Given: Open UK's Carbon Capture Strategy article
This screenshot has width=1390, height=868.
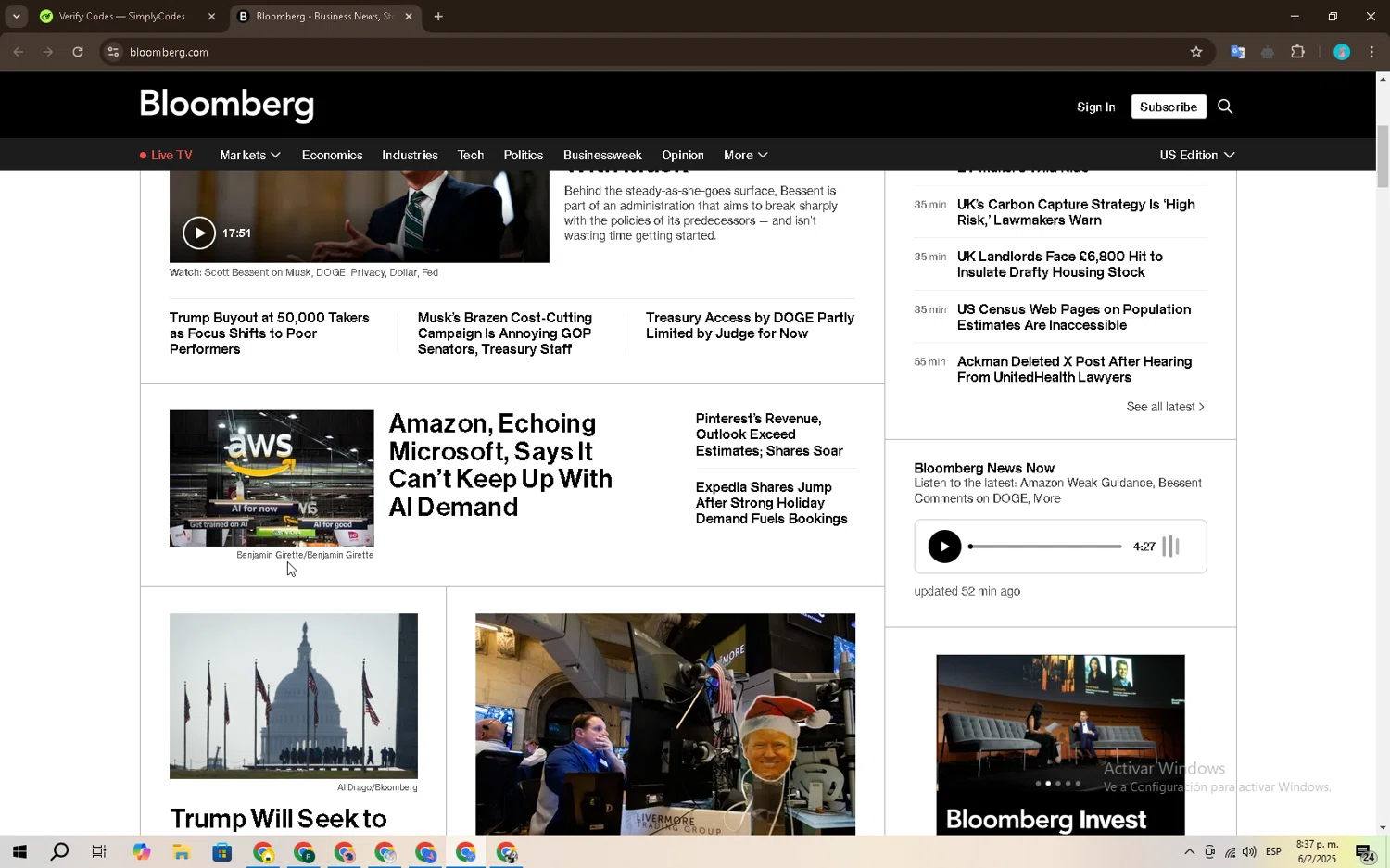Looking at the screenshot, I should [x=1076, y=212].
